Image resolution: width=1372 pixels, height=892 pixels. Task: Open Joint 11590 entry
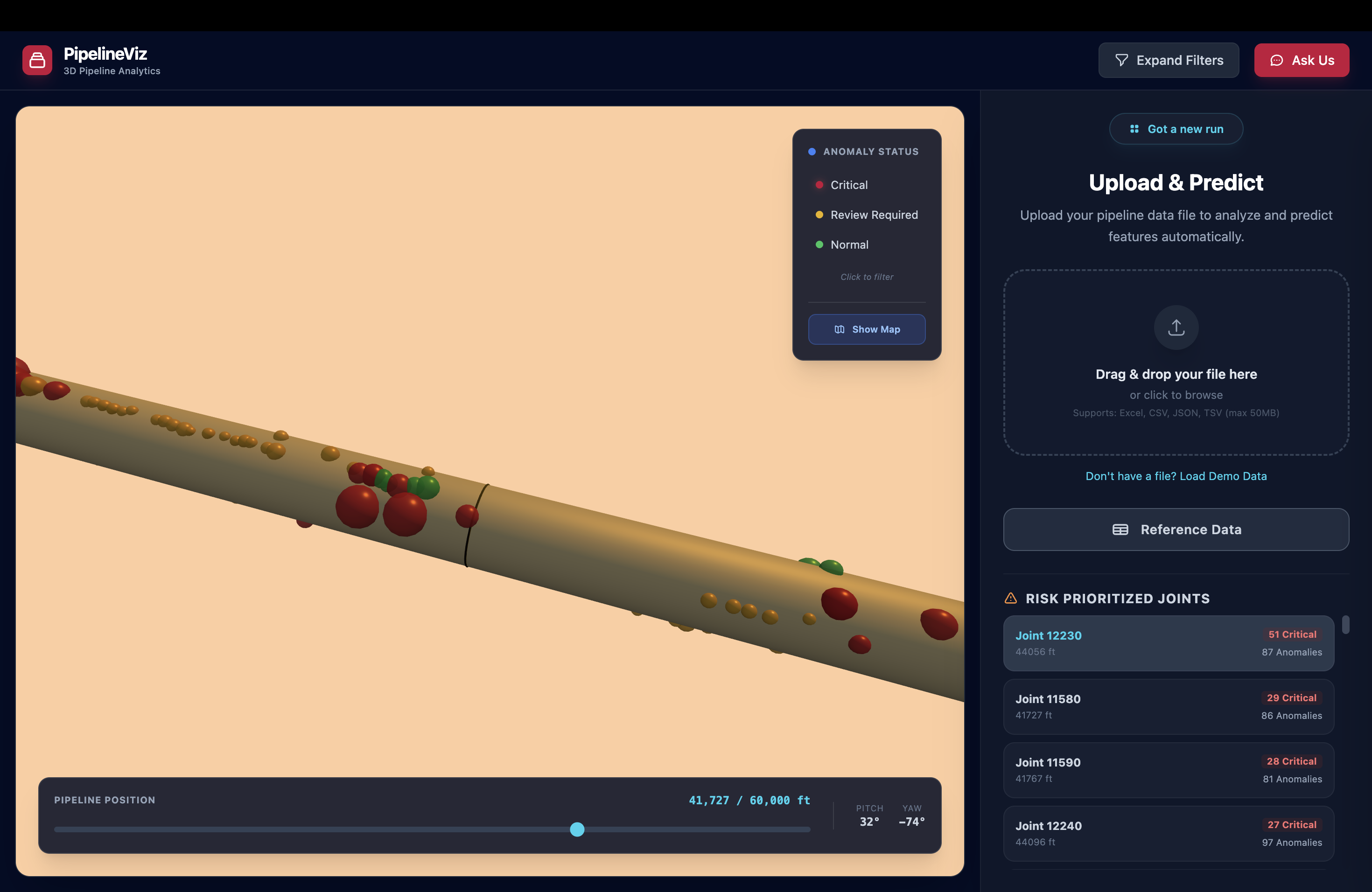point(1168,770)
